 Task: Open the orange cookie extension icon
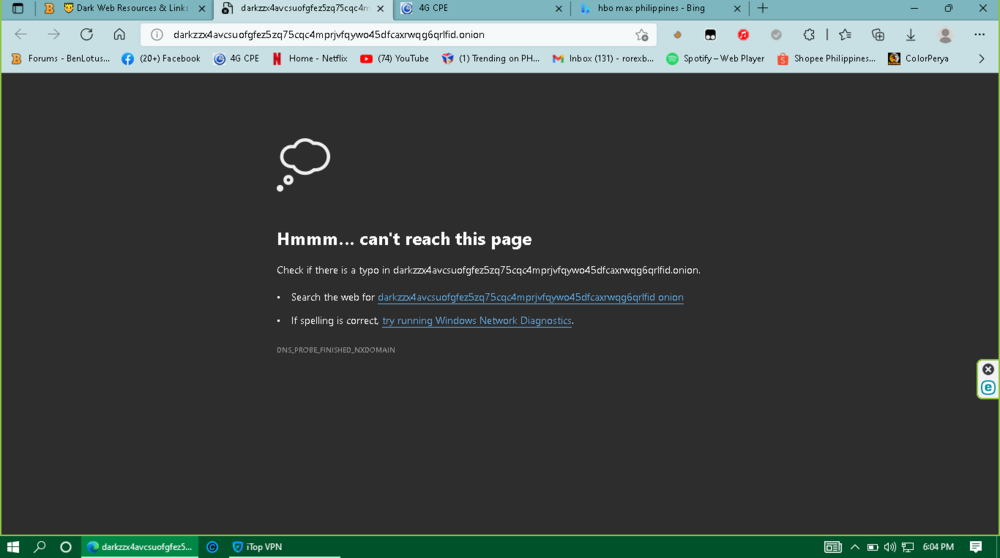pyautogui.click(x=677, y=35)
